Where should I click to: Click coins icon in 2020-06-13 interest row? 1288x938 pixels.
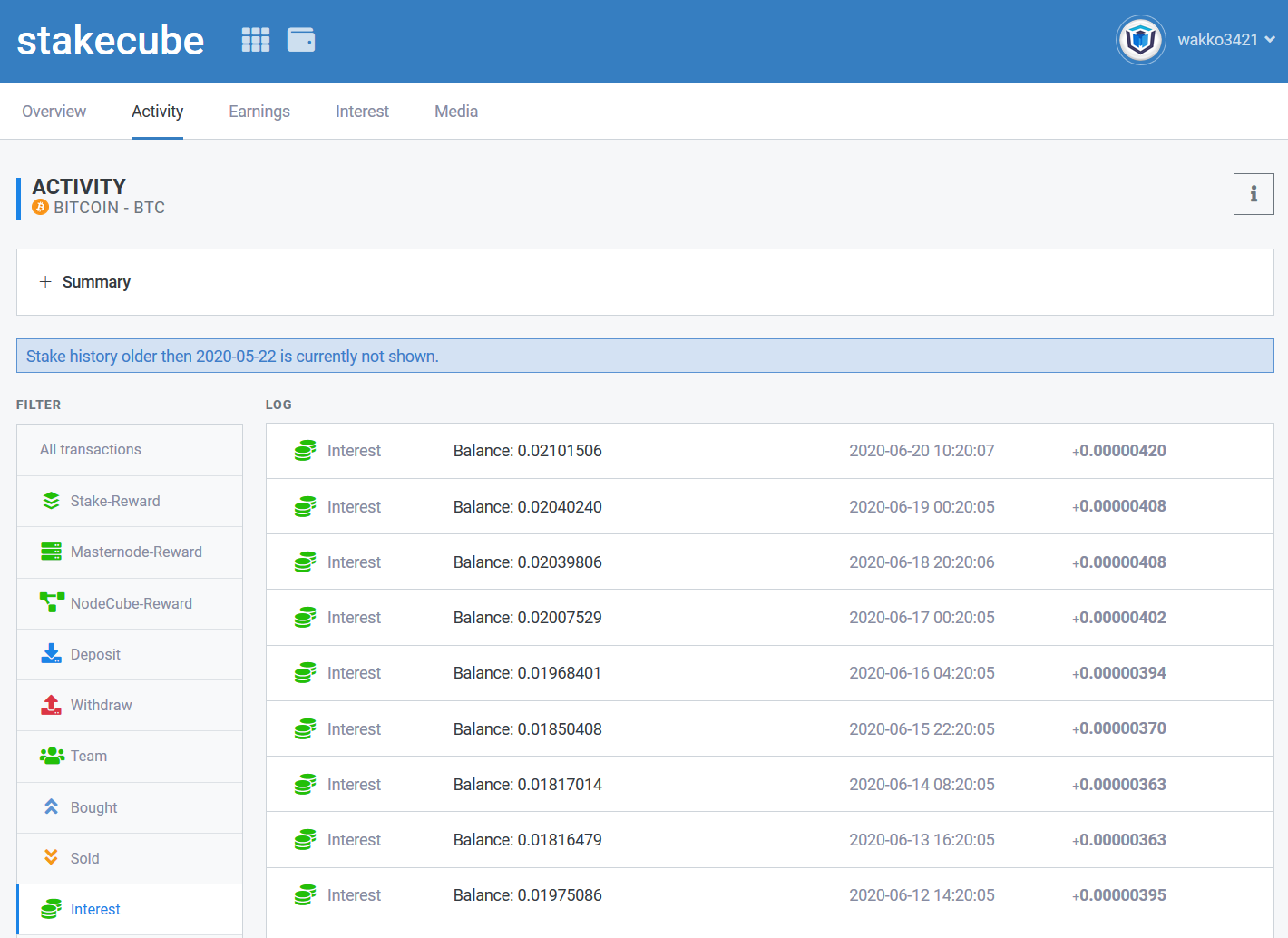coord(306,840)
